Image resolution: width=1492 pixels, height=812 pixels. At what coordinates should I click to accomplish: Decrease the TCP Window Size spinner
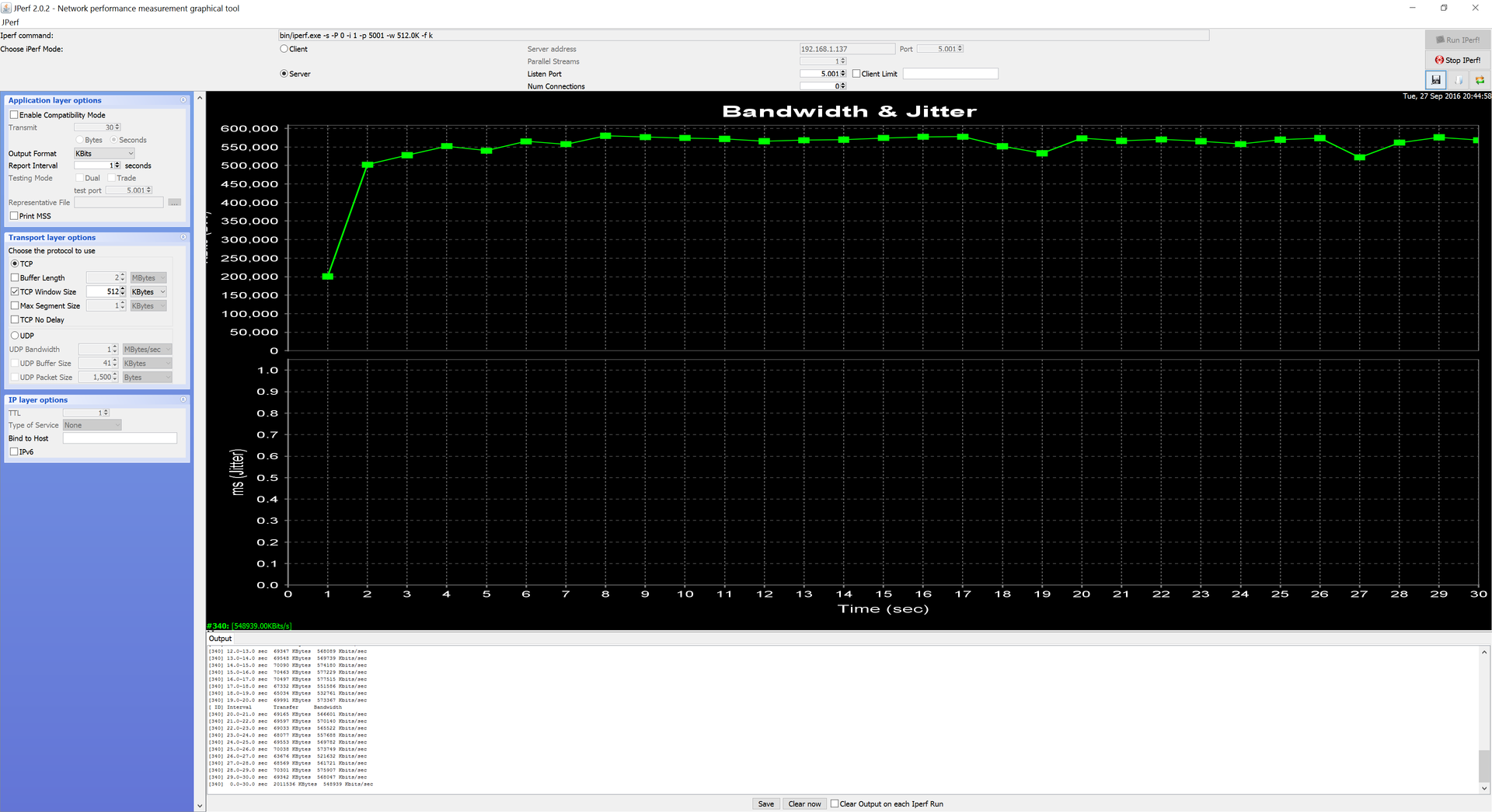(123, 294)
